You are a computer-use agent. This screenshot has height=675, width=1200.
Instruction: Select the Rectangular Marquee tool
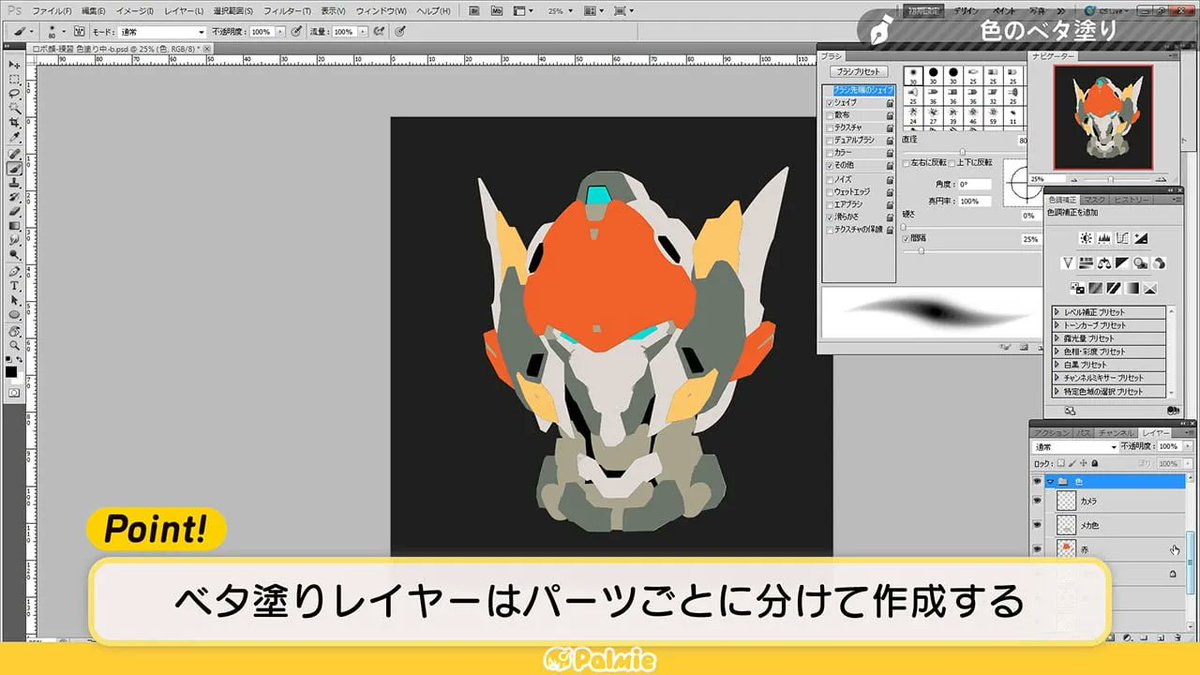[14, 79]
